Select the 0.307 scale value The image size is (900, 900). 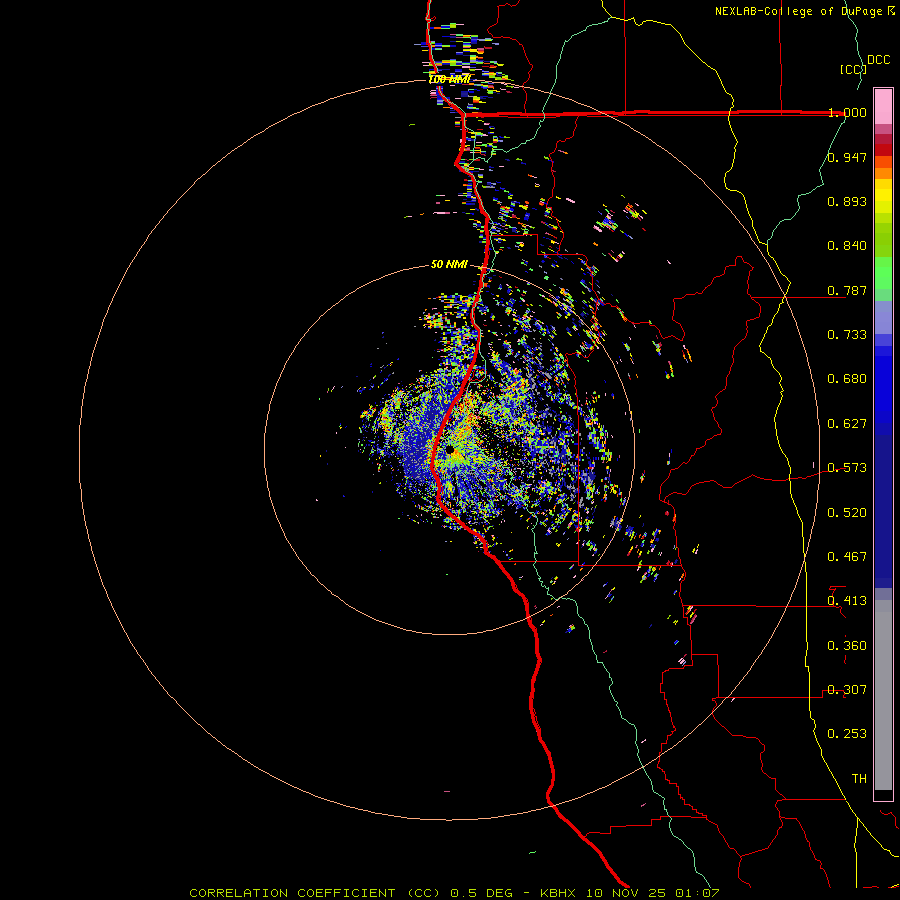coord(847,690)
